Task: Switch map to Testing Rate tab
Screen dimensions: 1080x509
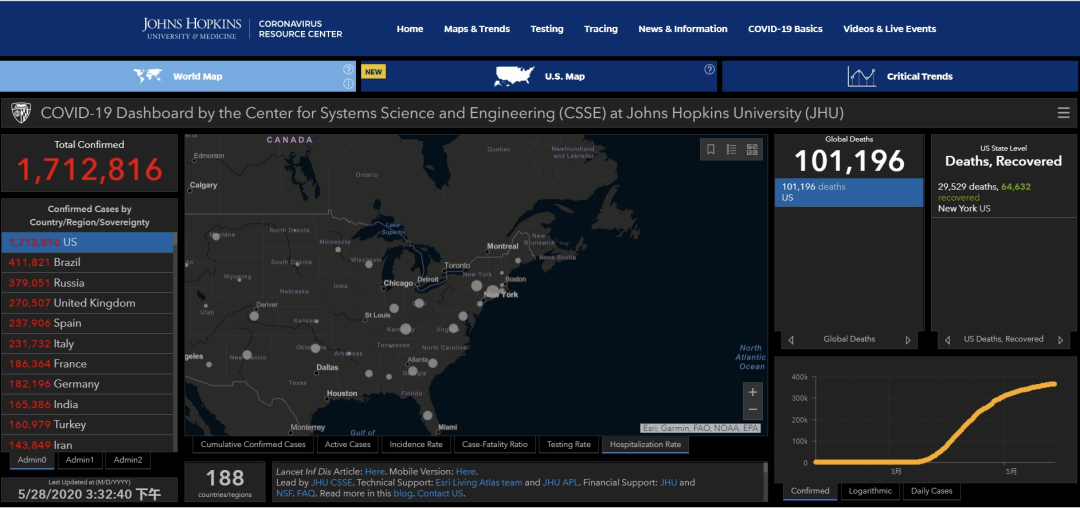Action: pos(568,445)
